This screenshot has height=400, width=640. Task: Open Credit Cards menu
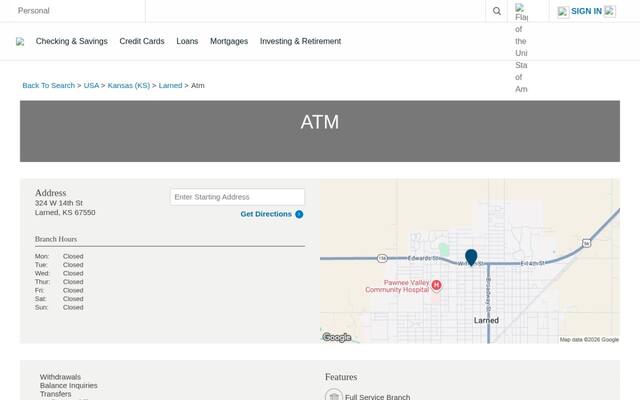point(142,41)
